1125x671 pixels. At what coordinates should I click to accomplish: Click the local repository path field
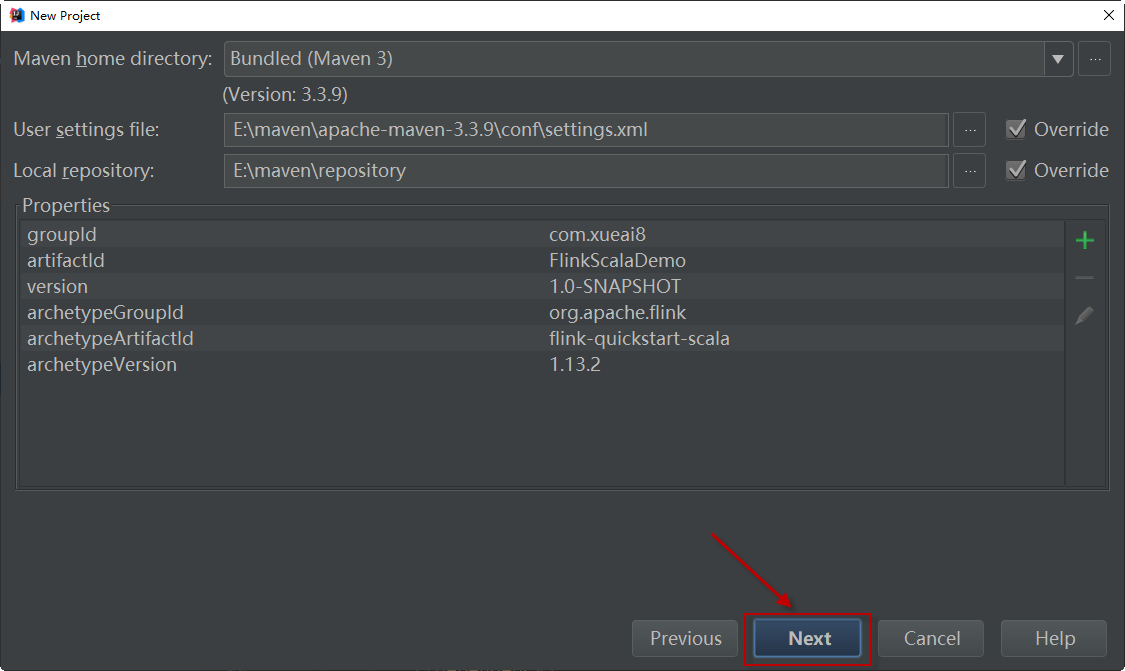[585, 170]
